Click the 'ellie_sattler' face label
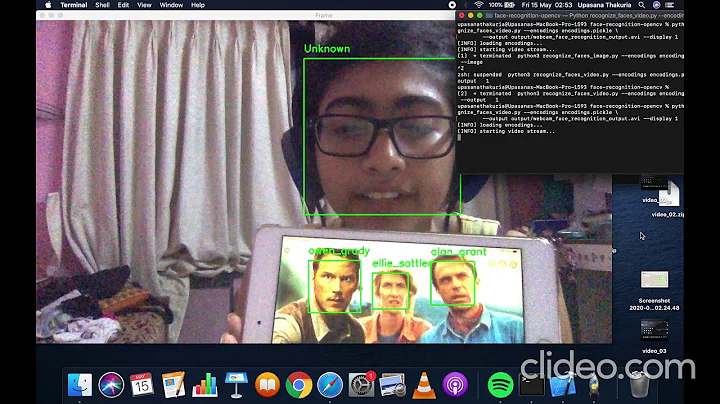This screenshot has width=720, height=404. [401, 263]
